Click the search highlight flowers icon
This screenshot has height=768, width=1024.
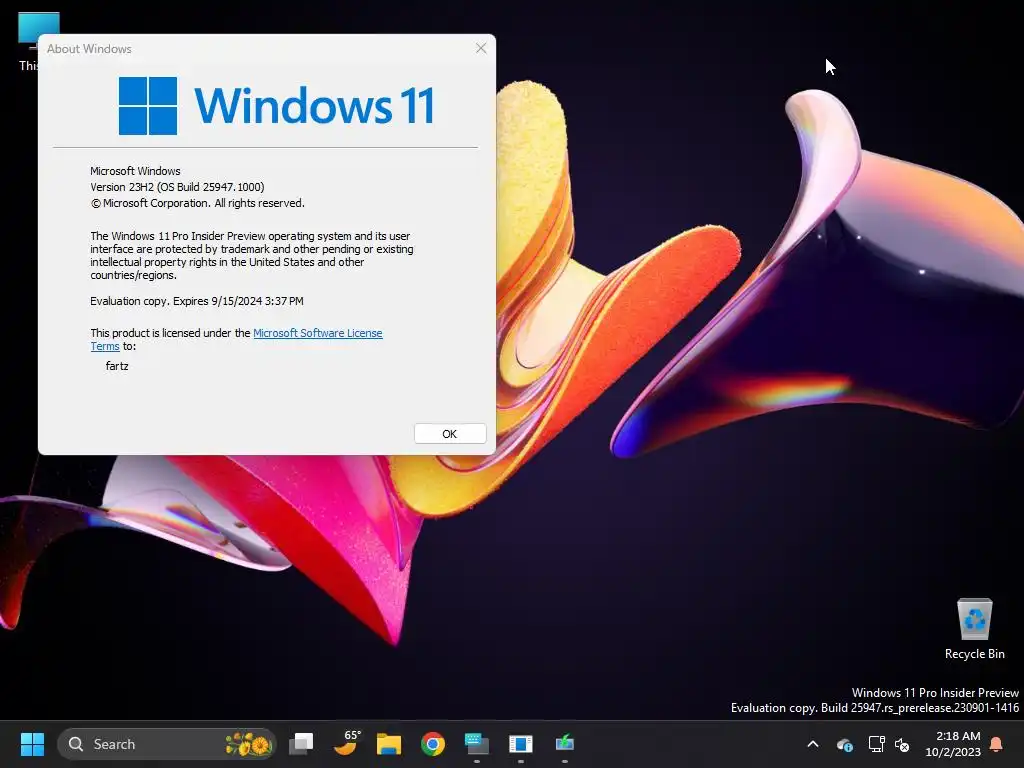pyautogui.click(x=249, y=744)
